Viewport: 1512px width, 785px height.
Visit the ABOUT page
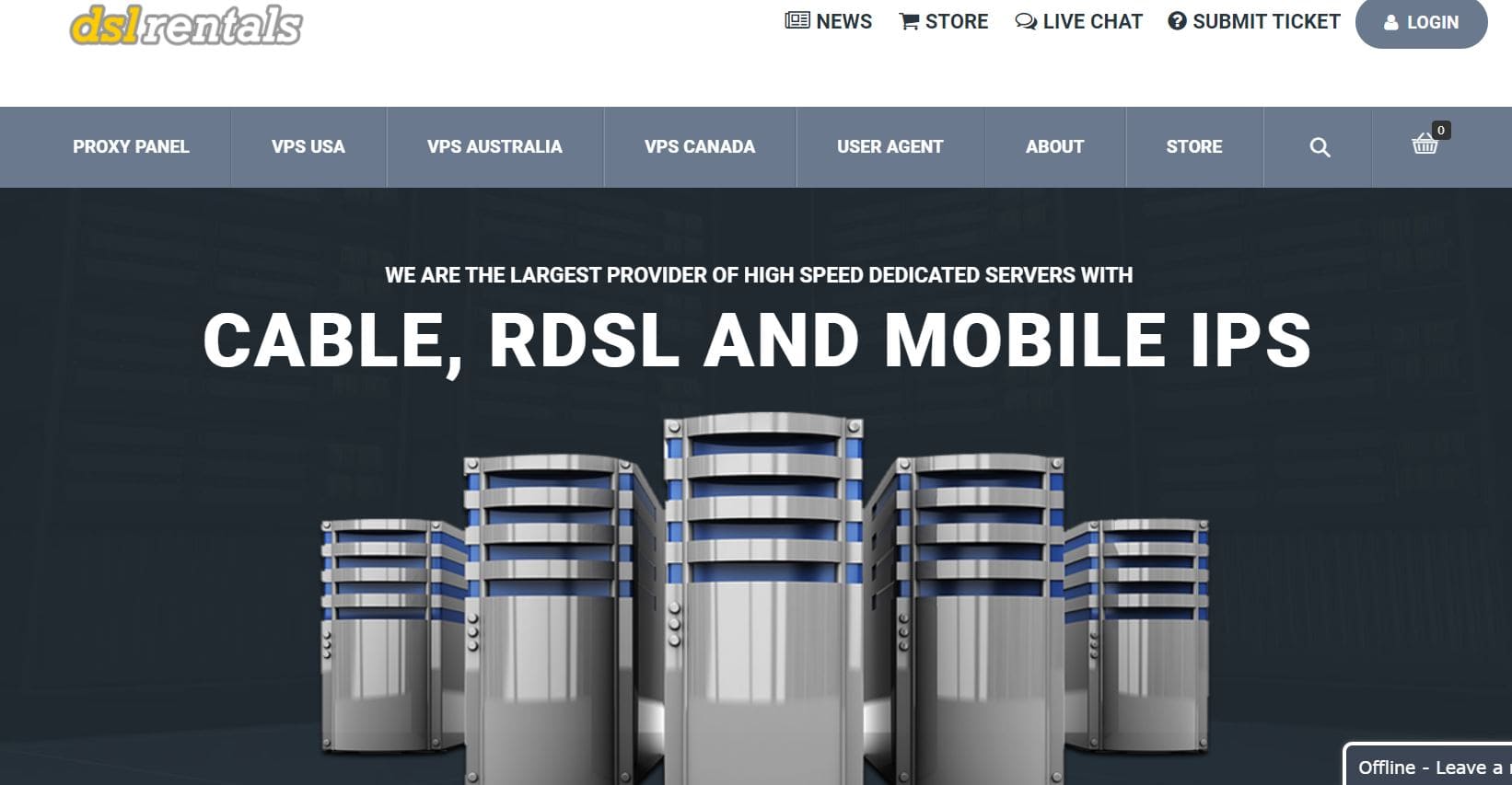1054,147
